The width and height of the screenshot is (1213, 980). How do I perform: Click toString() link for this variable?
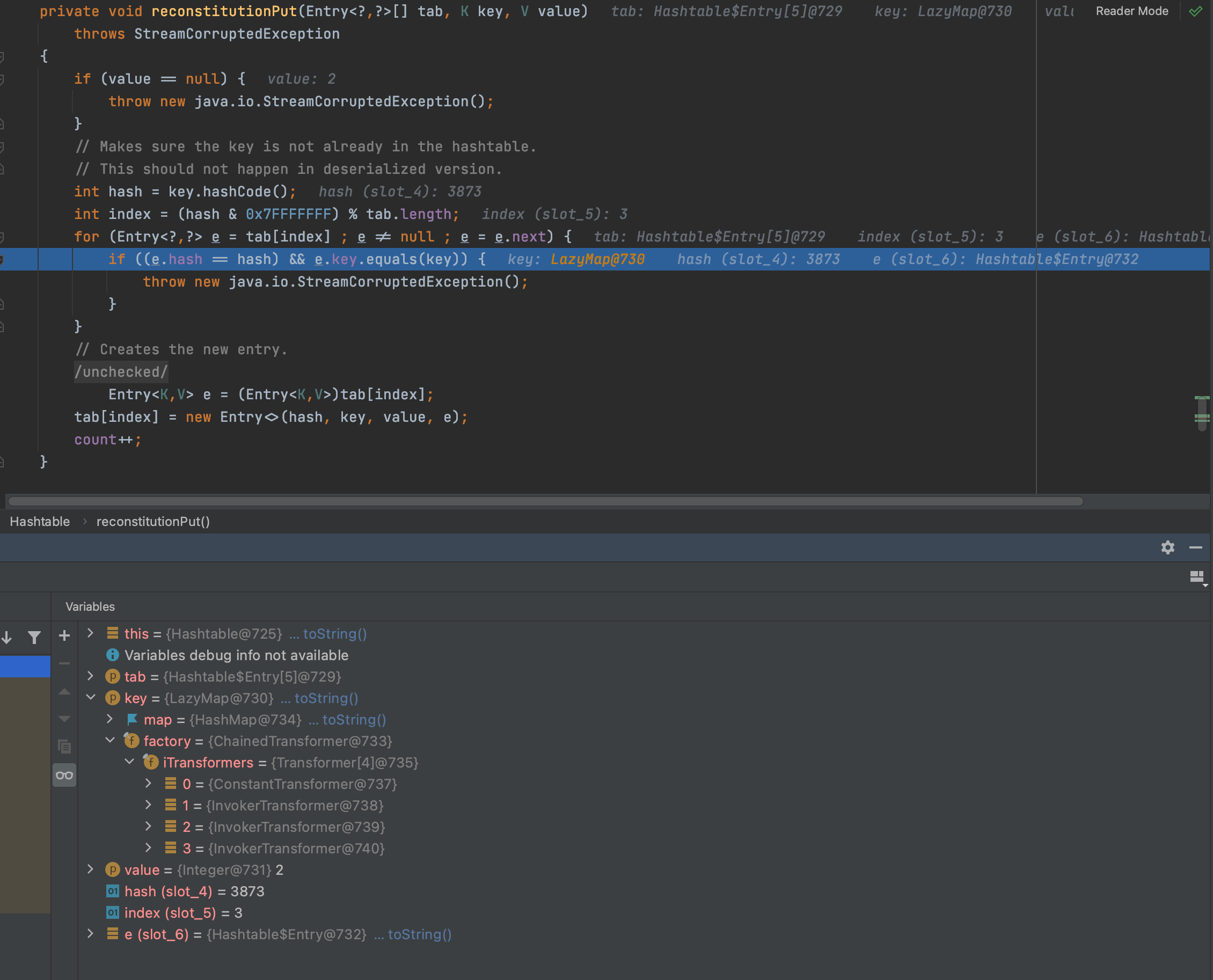click(335, 633)
